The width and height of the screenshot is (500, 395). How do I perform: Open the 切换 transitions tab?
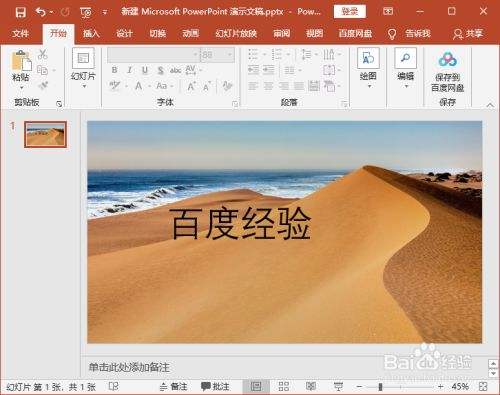click(x=158, y=33)
